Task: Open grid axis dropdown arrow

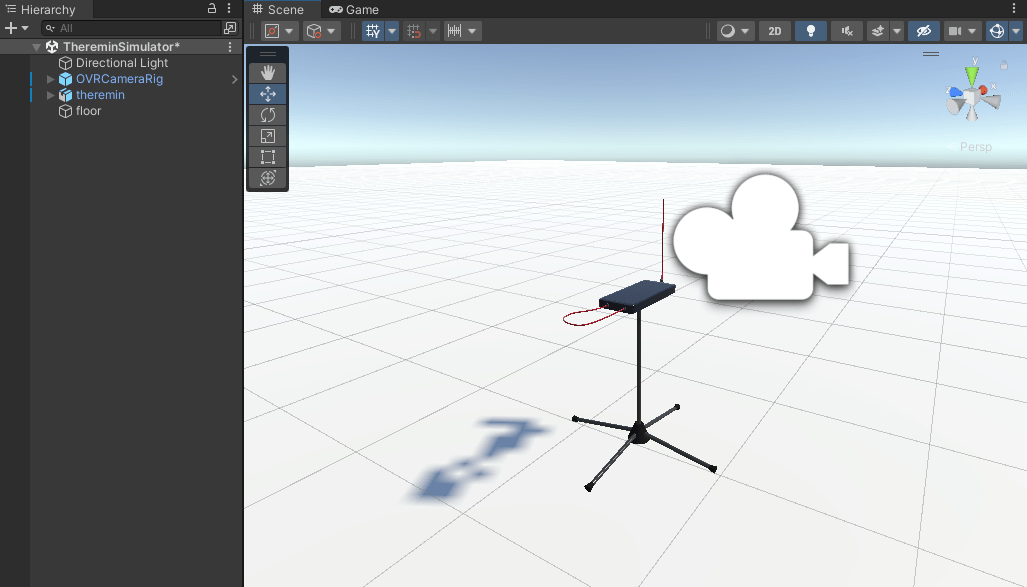Action: [x=392, y=31]
